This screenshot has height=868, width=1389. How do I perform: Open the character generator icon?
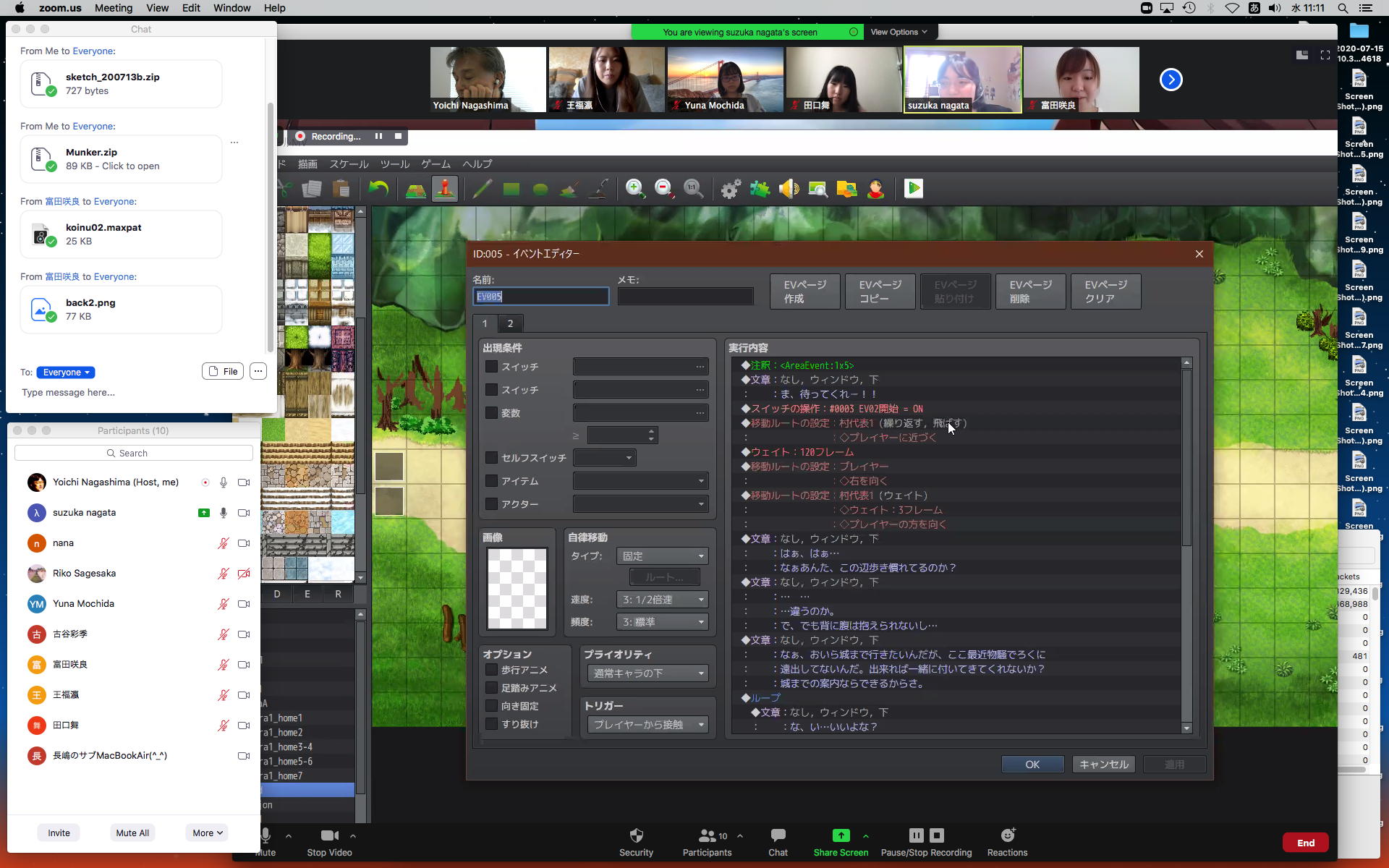876,189
